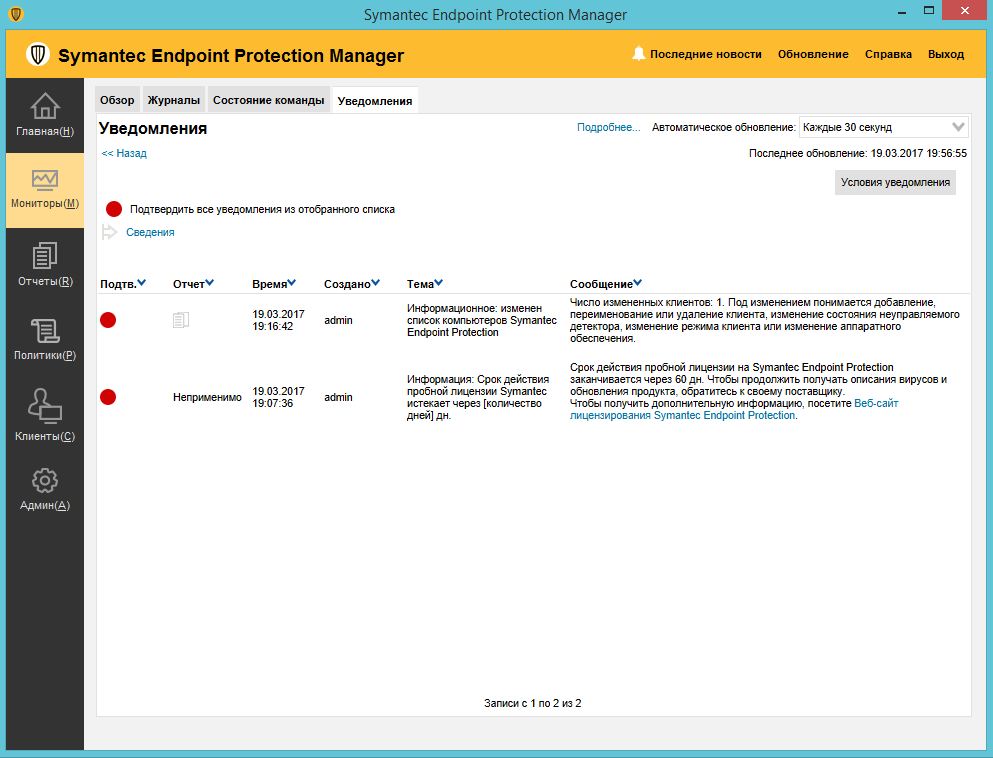The image size is (993, 758).
Task: Open the Политики policies section
Action: pos(45,339)
